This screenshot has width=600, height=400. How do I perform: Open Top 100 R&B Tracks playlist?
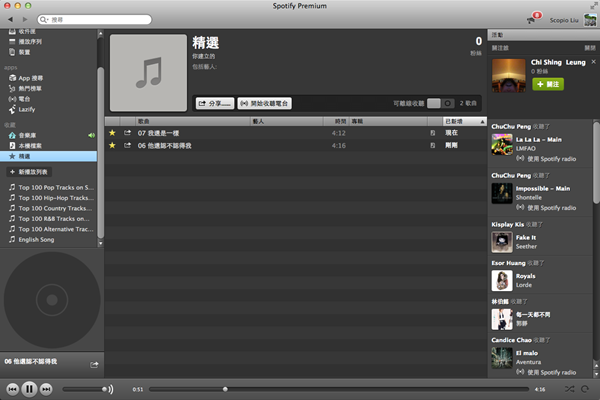[54, 219]
